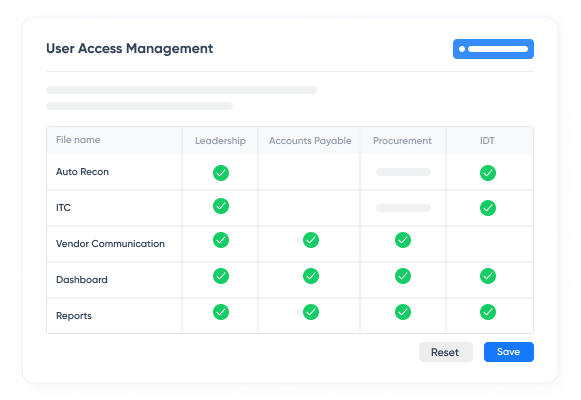Toggle Dashboard access for Procurement
This screenshot has height=400, width=581.
coord(403,276)
